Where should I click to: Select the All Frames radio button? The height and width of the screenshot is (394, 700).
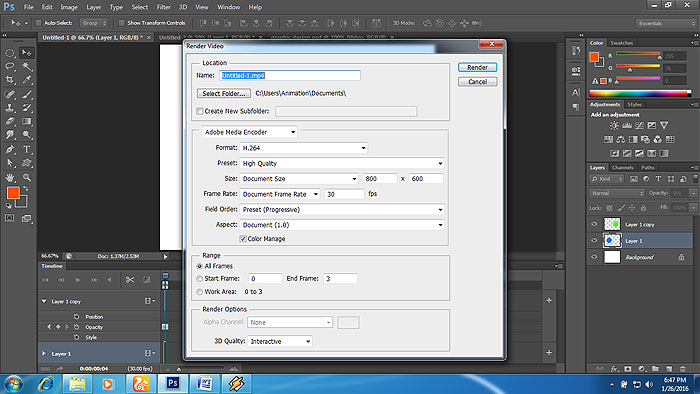click(x=200, y=266)
